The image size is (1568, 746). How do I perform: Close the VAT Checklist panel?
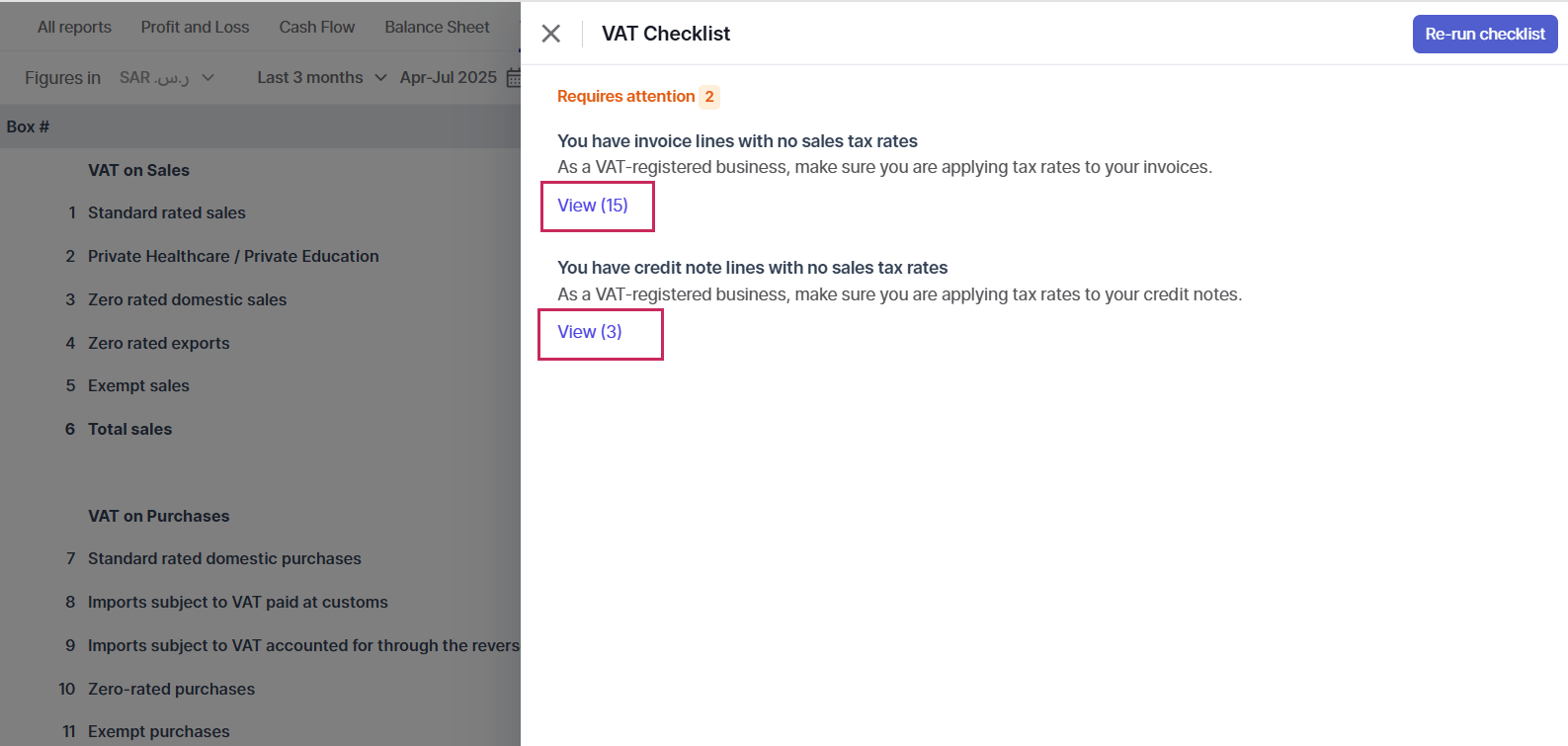(x=551, y=34)
